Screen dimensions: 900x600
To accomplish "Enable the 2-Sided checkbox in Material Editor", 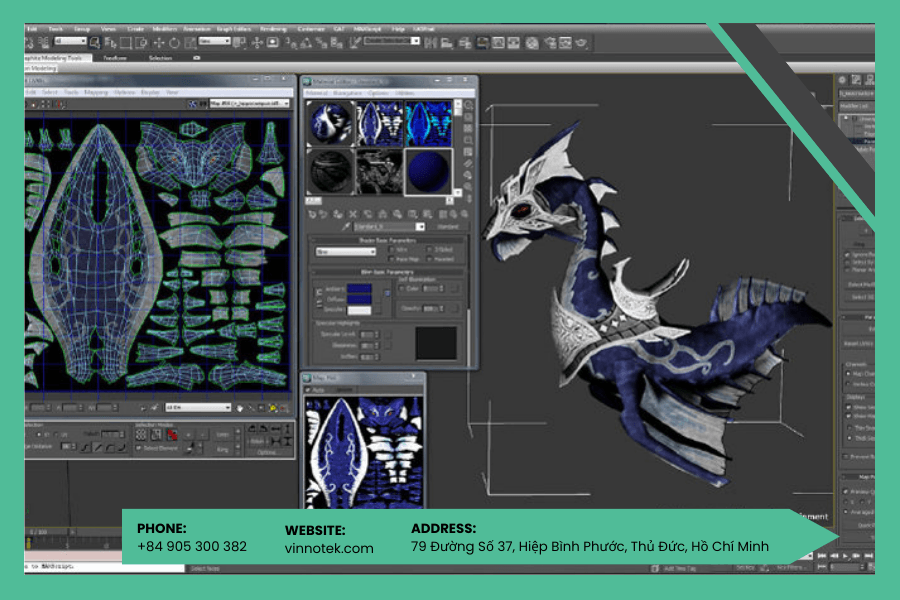I will point(429,250).
